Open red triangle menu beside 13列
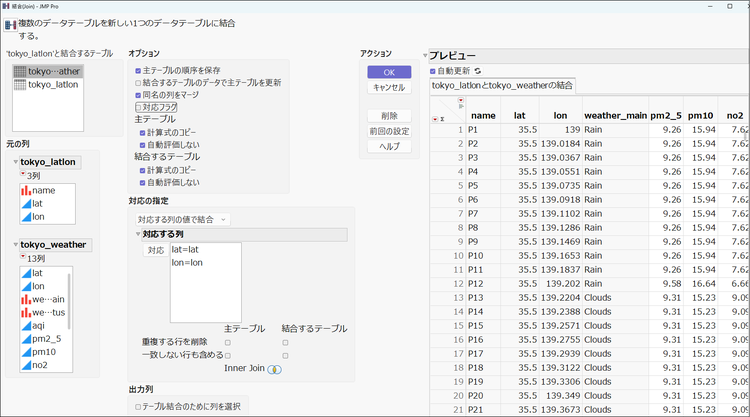The image size is (750, 417). click(22, 257)
